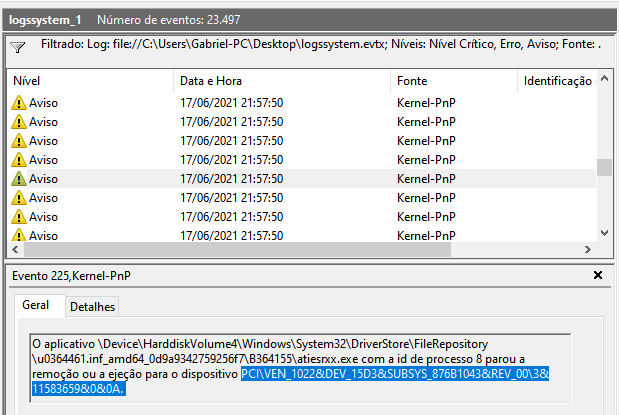
Task: Click the event list scroll down arrow
Action: click(604, 234)
